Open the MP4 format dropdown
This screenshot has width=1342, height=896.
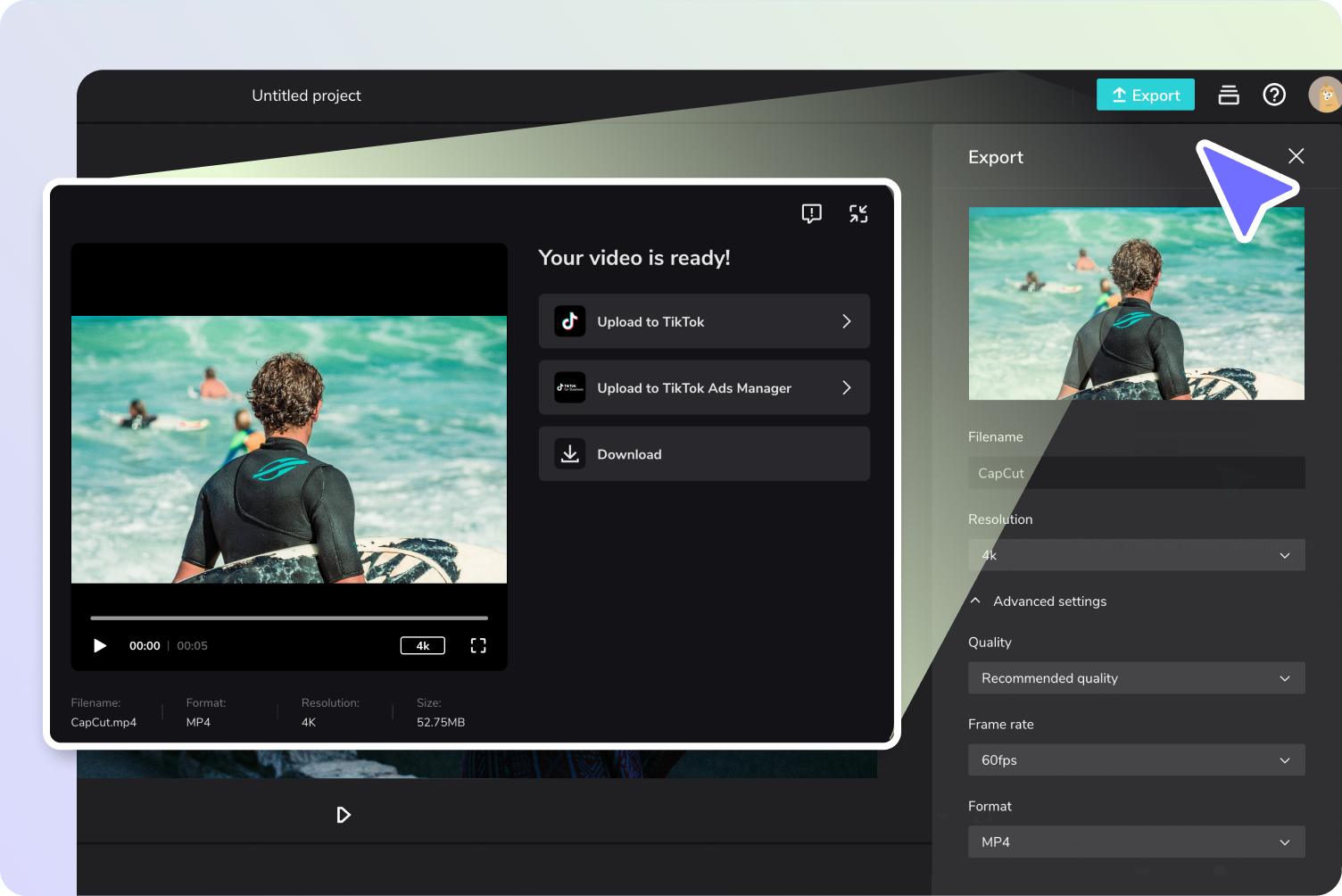click(1136, 842)
